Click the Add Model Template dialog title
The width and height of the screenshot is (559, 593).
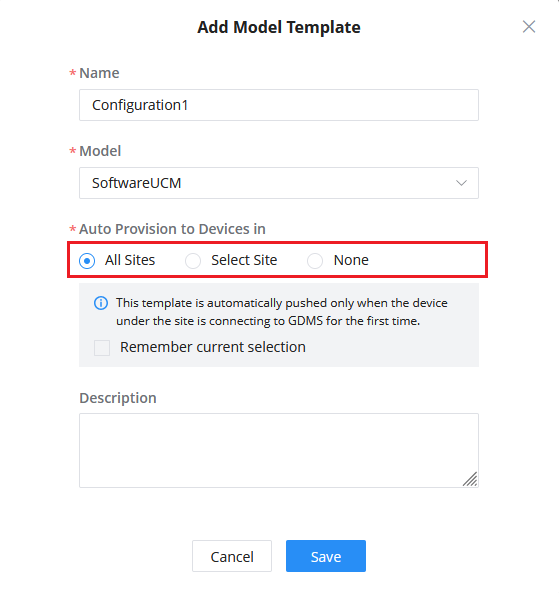[x=279, y=27]
